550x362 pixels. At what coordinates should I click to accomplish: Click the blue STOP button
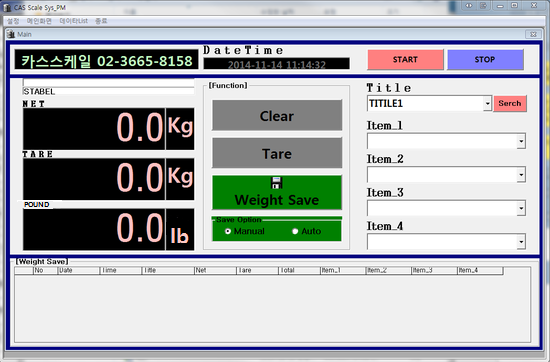point(485,60)
